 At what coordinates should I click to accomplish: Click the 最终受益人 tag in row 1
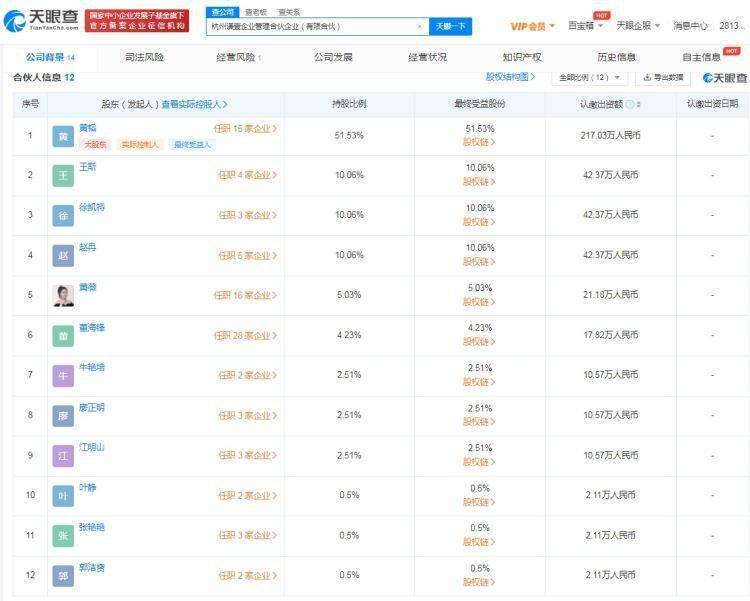(192, 145)
